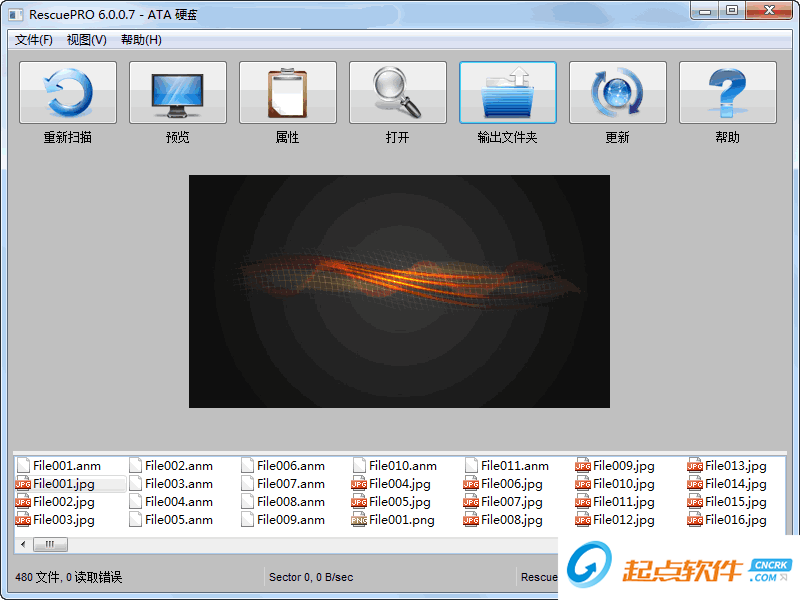Click the horizontal scrollbar thumb below the file list
The height and width of the screenshot is (600, 800).
[50, 543]
